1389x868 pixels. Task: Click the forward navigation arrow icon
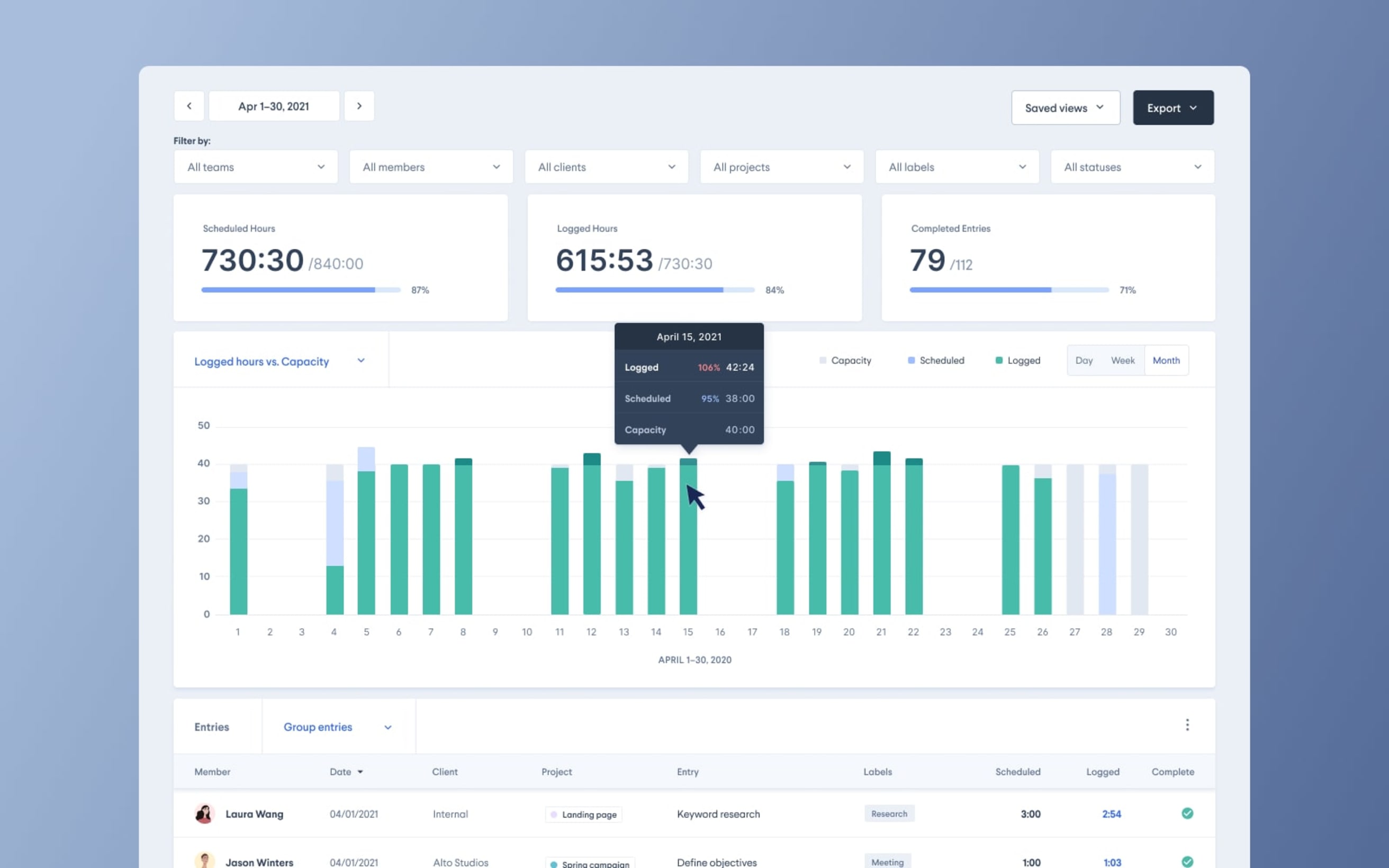[358, 106]
